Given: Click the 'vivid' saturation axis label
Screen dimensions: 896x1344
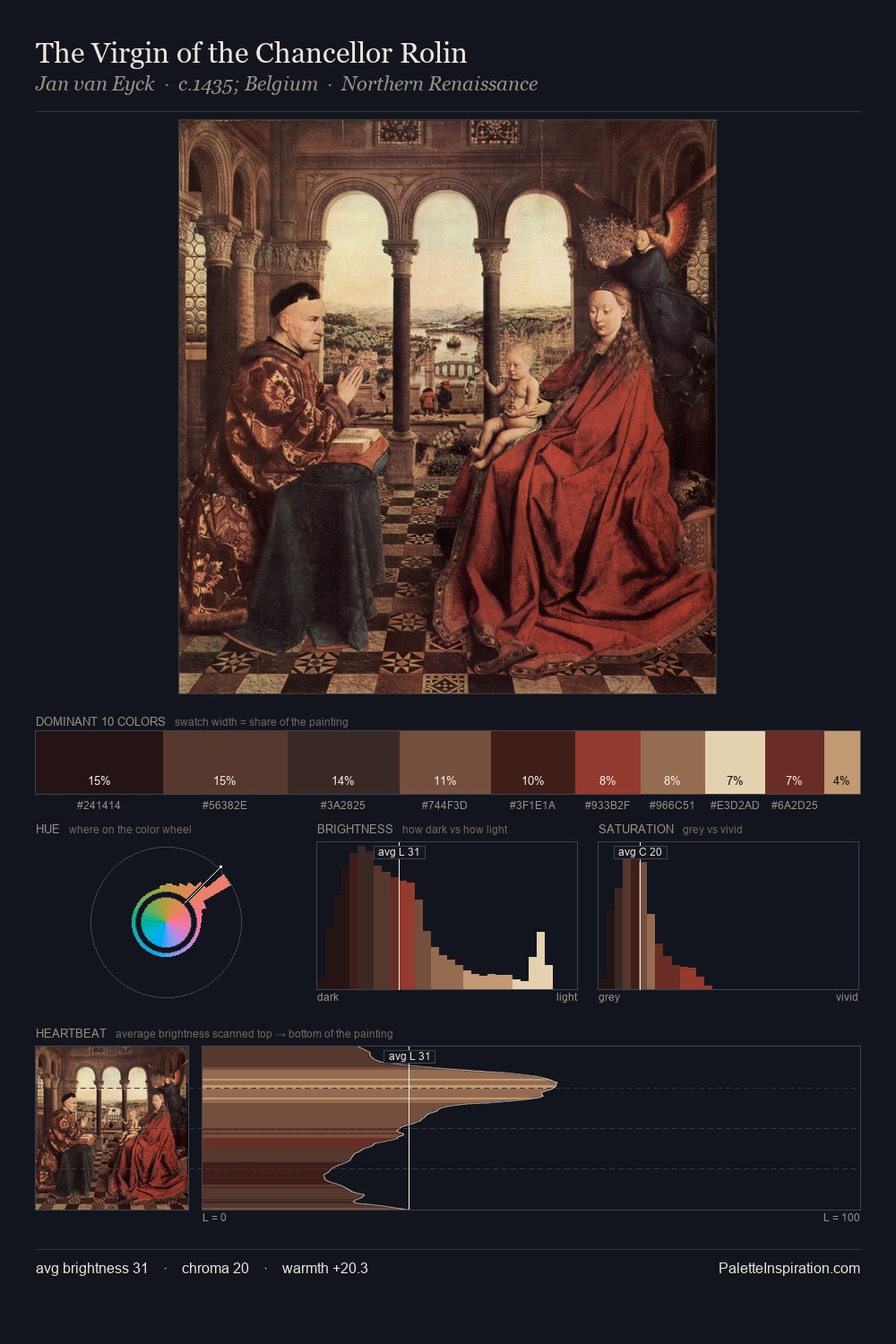Looking at the screenshot, I should pyautogui.click(x=847, y=997).
